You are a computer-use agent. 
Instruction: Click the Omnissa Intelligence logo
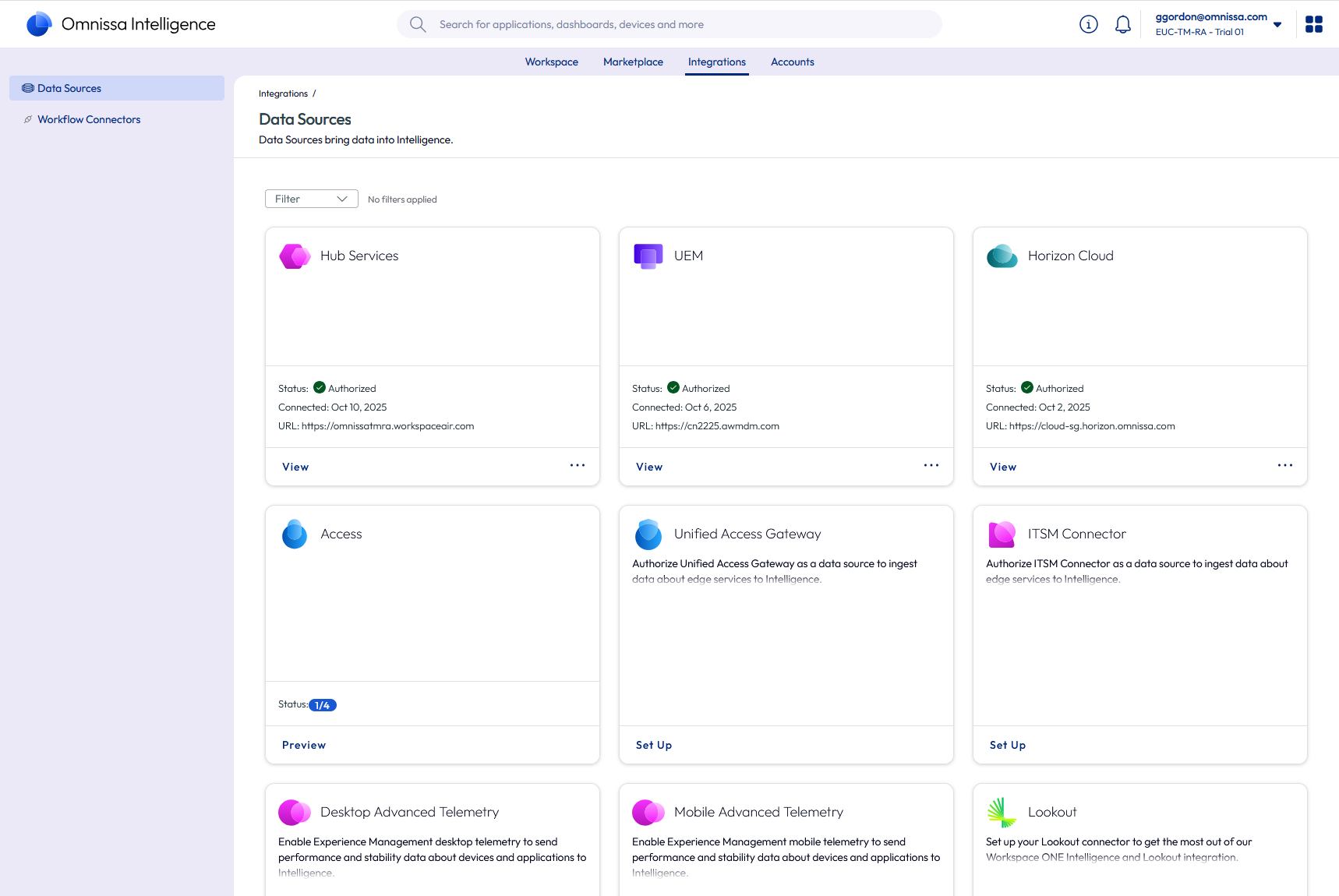tap(39, 24)
